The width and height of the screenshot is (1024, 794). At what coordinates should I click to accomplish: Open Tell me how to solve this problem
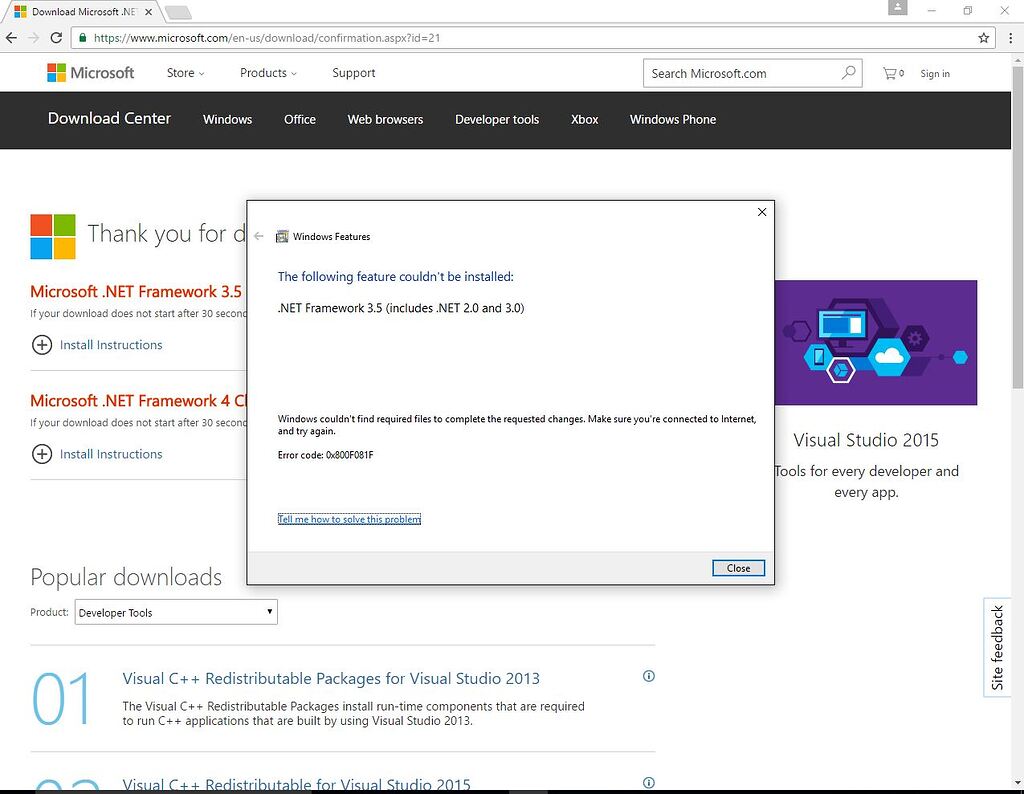point(348,519)
